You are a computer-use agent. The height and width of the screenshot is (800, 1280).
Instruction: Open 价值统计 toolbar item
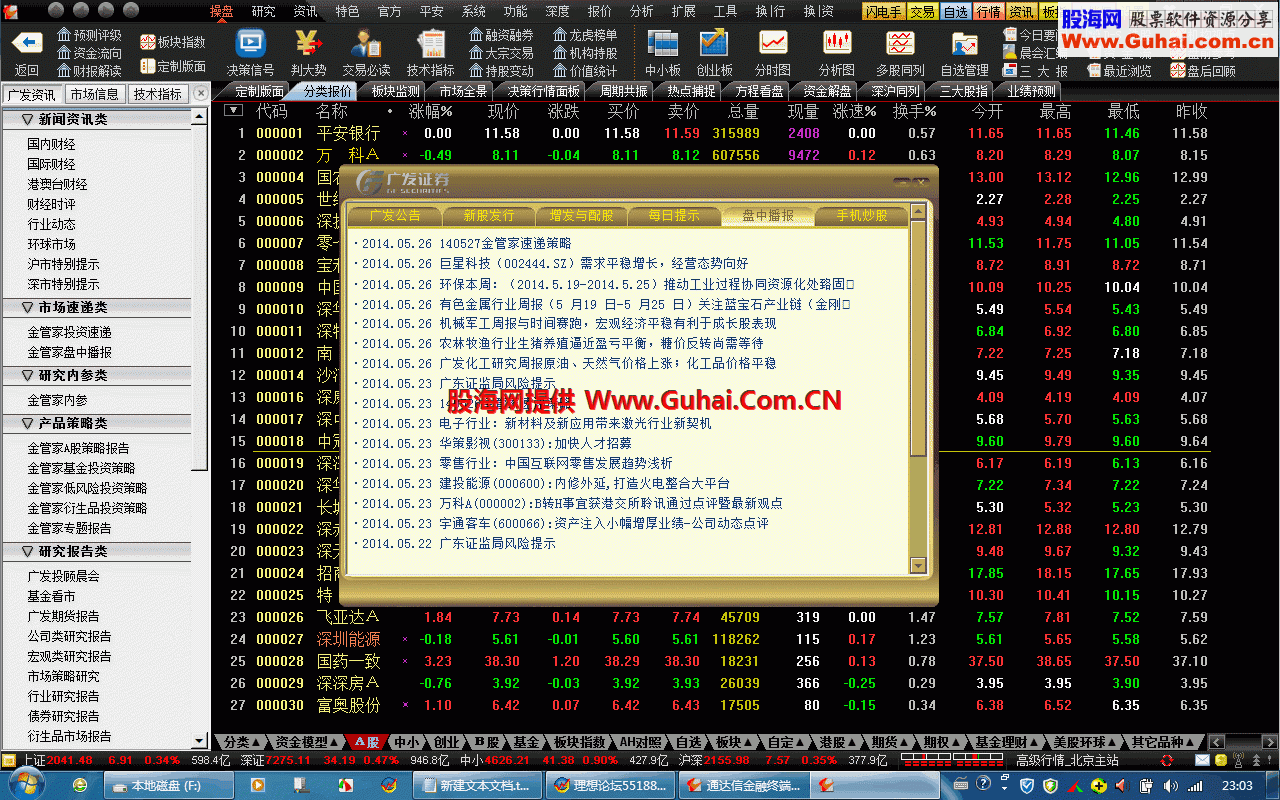click(x=585, y=71)
